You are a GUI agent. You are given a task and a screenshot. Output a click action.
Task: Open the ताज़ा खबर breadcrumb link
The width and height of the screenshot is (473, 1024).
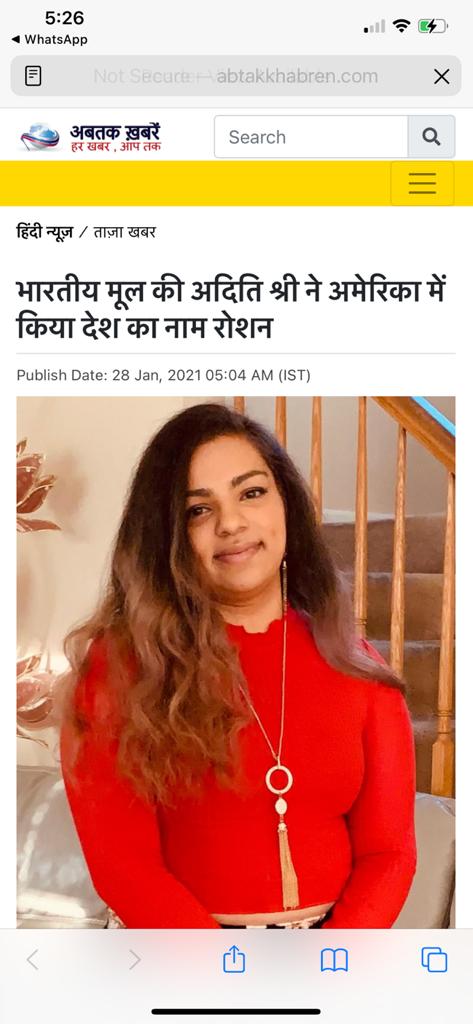pos(124,232)
